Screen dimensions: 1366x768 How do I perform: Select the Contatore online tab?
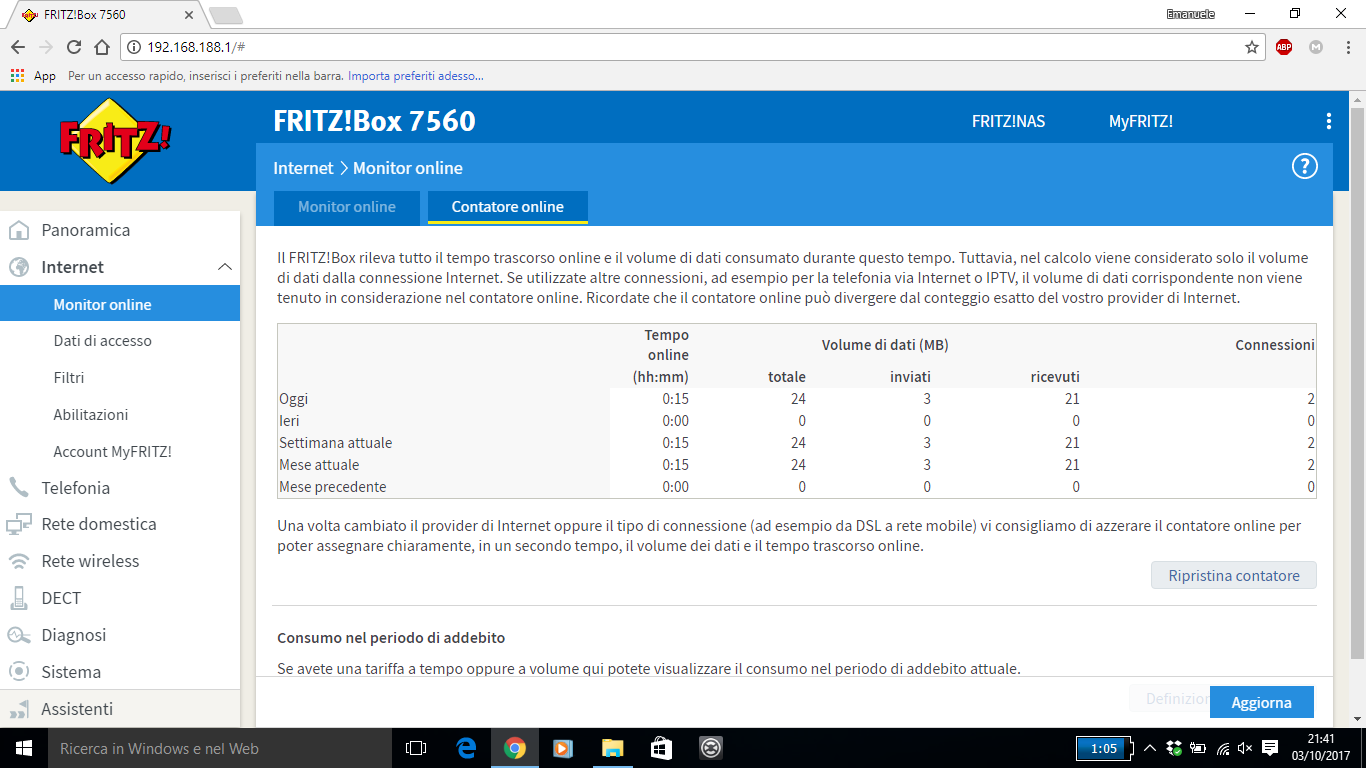click(508, 207)
